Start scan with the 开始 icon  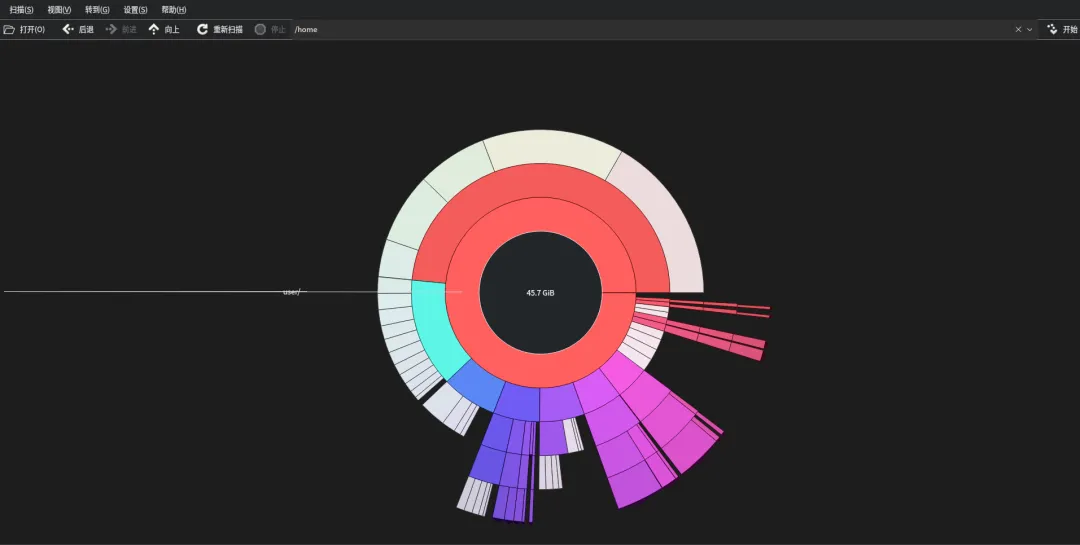click(x=1052, y=30)
